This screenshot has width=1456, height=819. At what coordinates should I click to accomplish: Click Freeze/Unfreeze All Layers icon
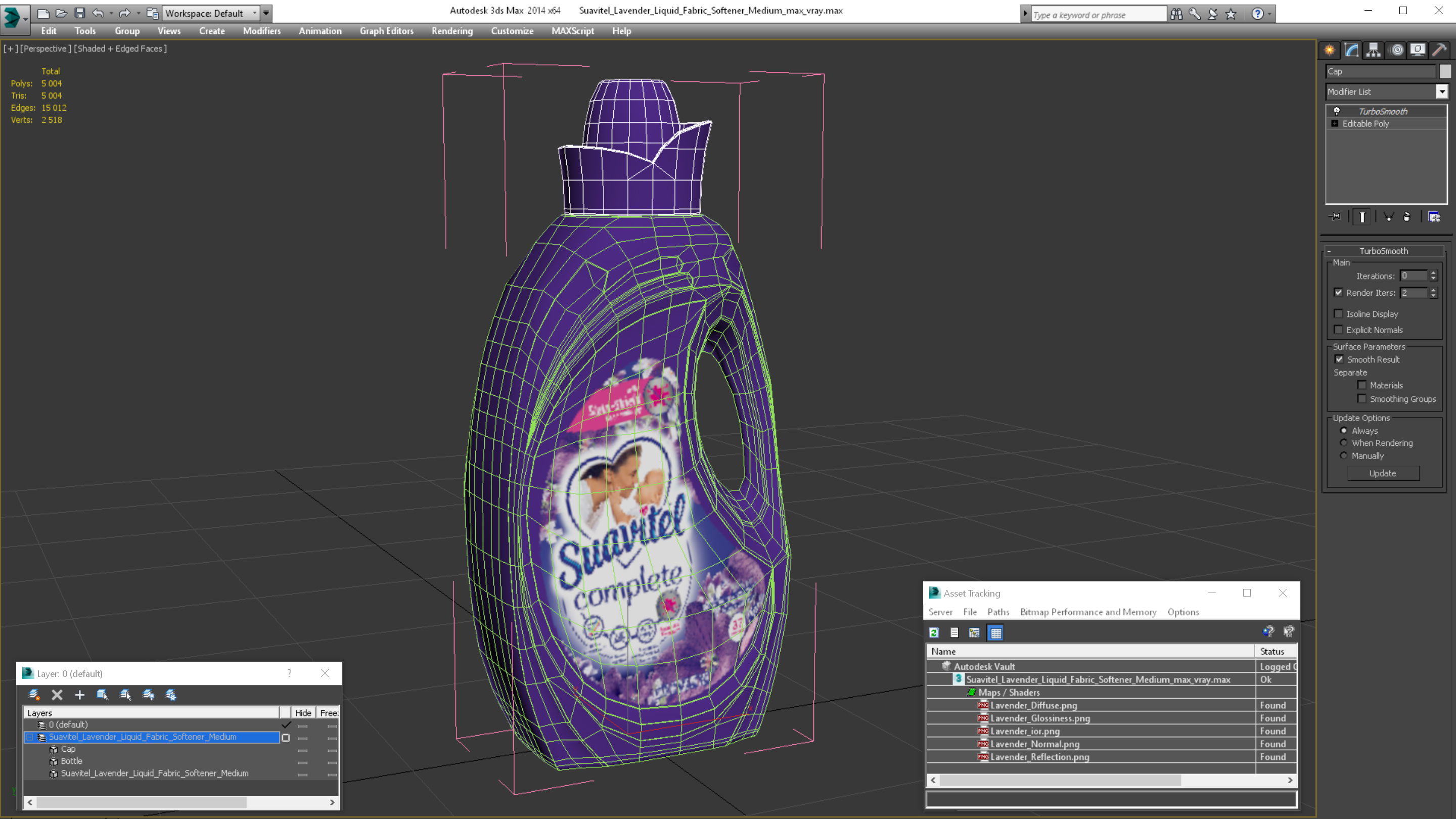coord(171,695)
